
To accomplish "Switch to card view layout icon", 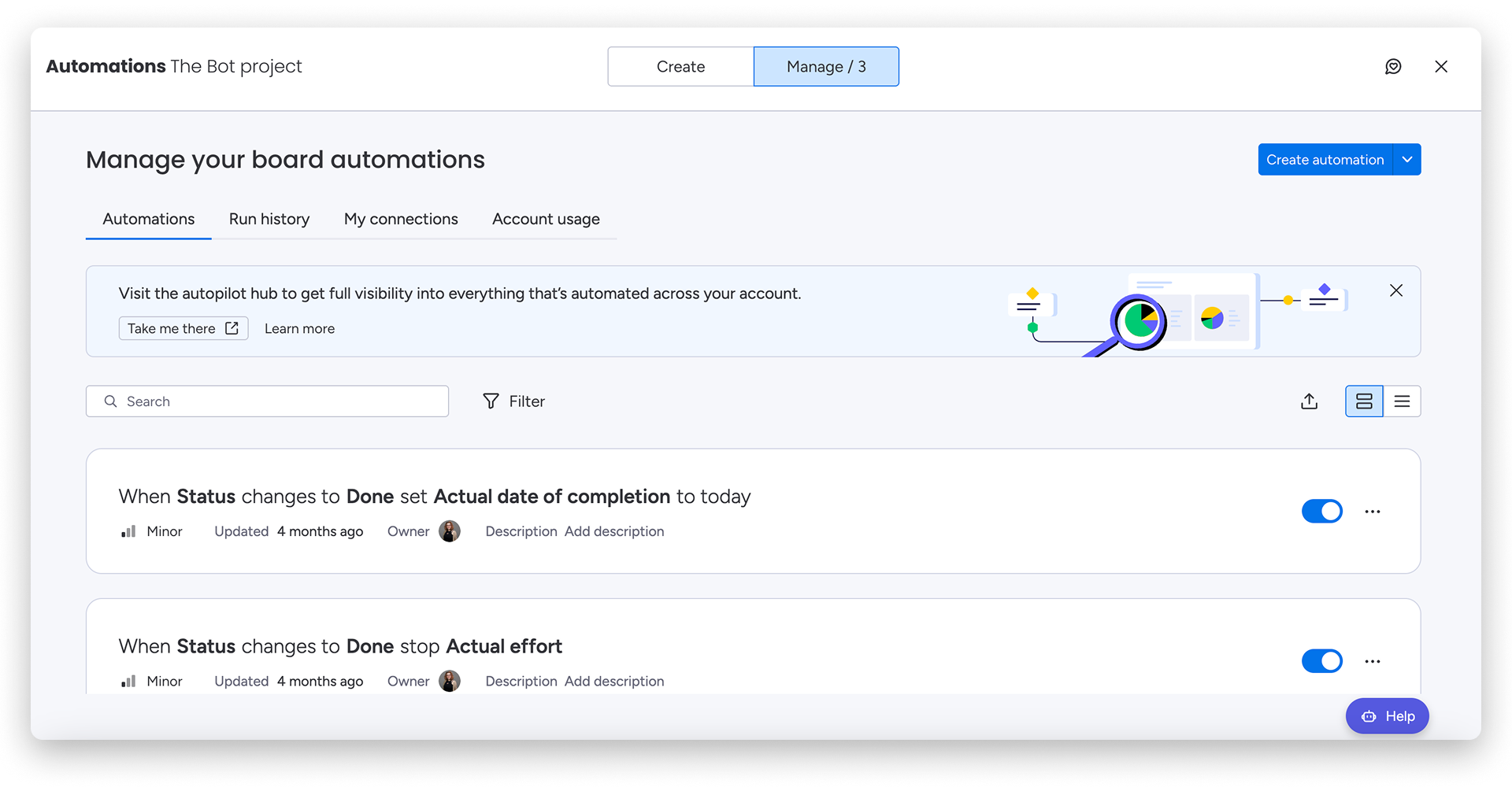I will point(1364,401).
